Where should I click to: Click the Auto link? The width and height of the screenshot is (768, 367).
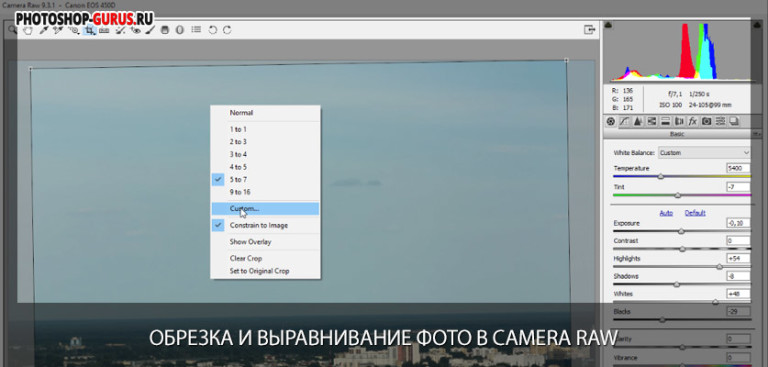pyautogui.click(x=666, y=213)
